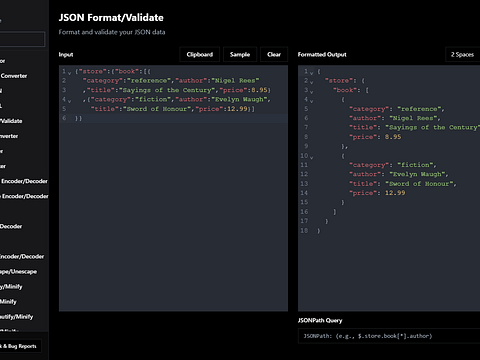Clear the input with the Clear button
This screenshot has width=480, height=360.
274,55
